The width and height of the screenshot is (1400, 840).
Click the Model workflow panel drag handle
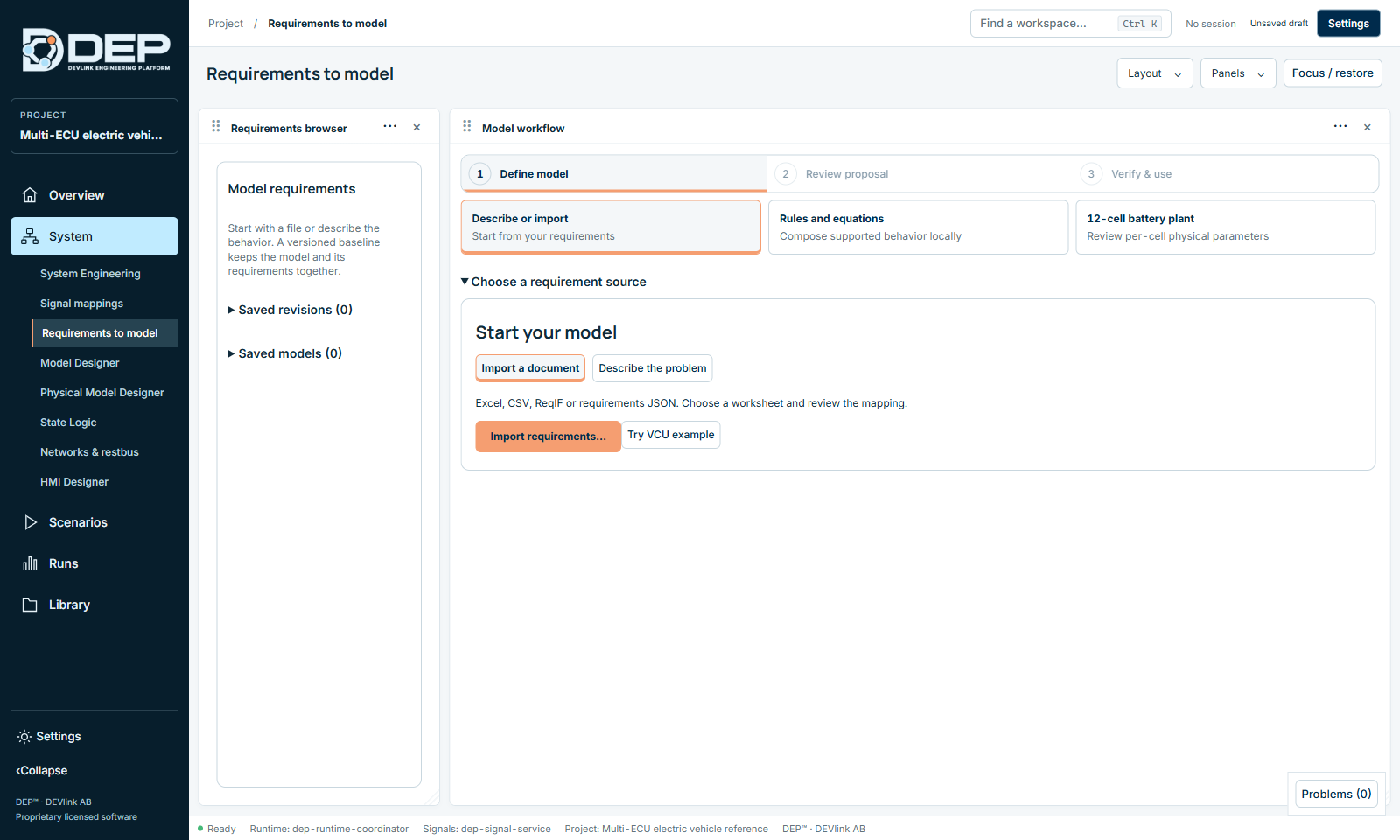(467, 127)
